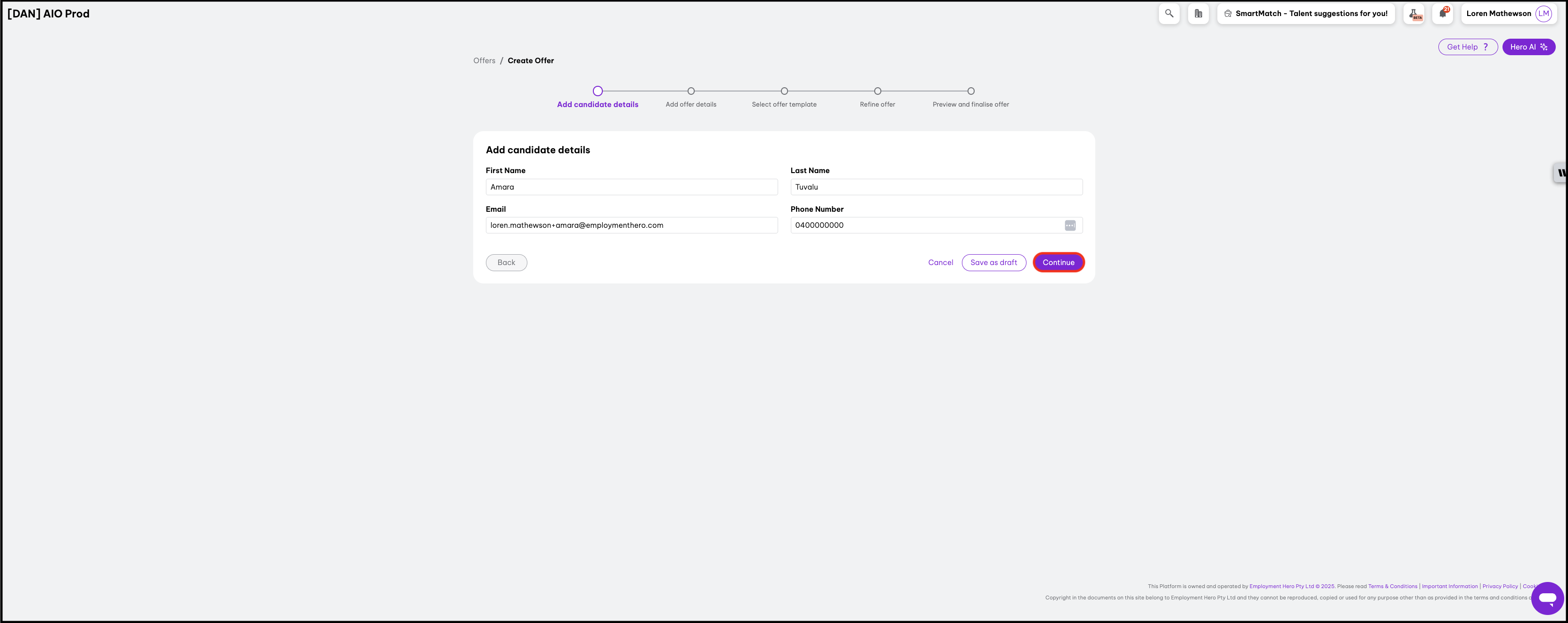This screenshot has height=623, width=1568.
Task: Open the notifications bell
Action: pos(1442,13)
